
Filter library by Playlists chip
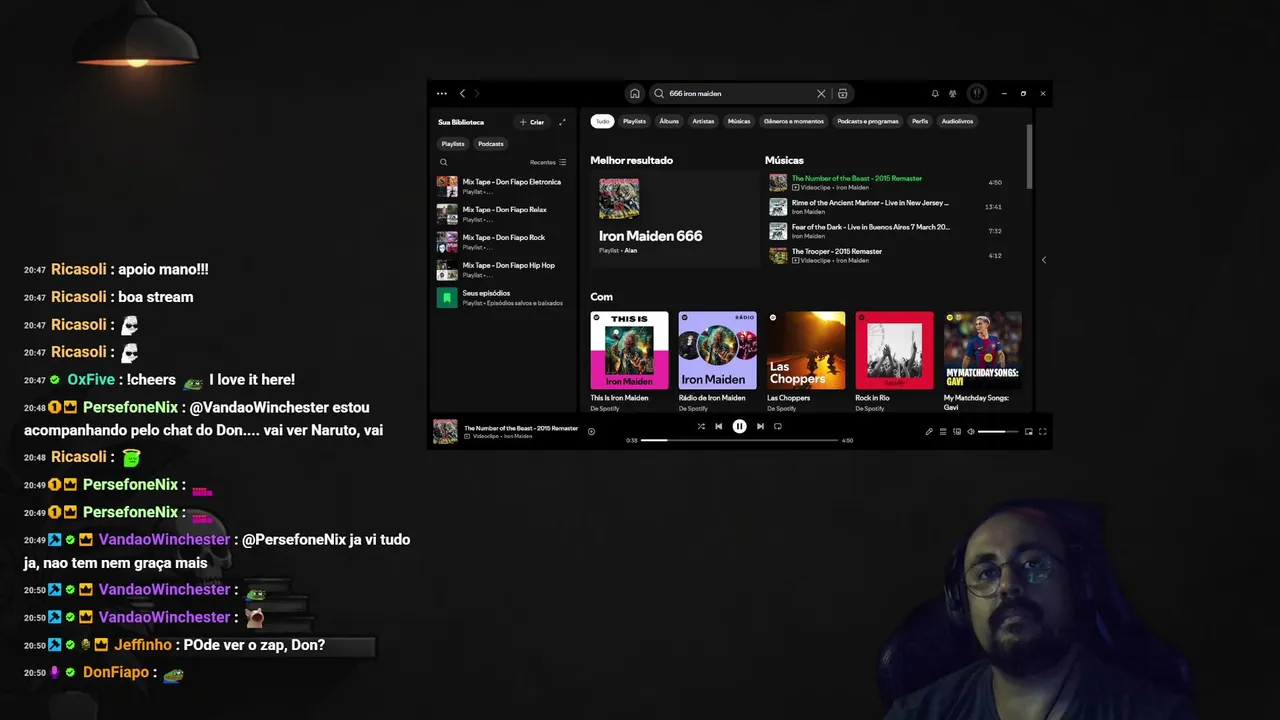(x=453, y=144)
